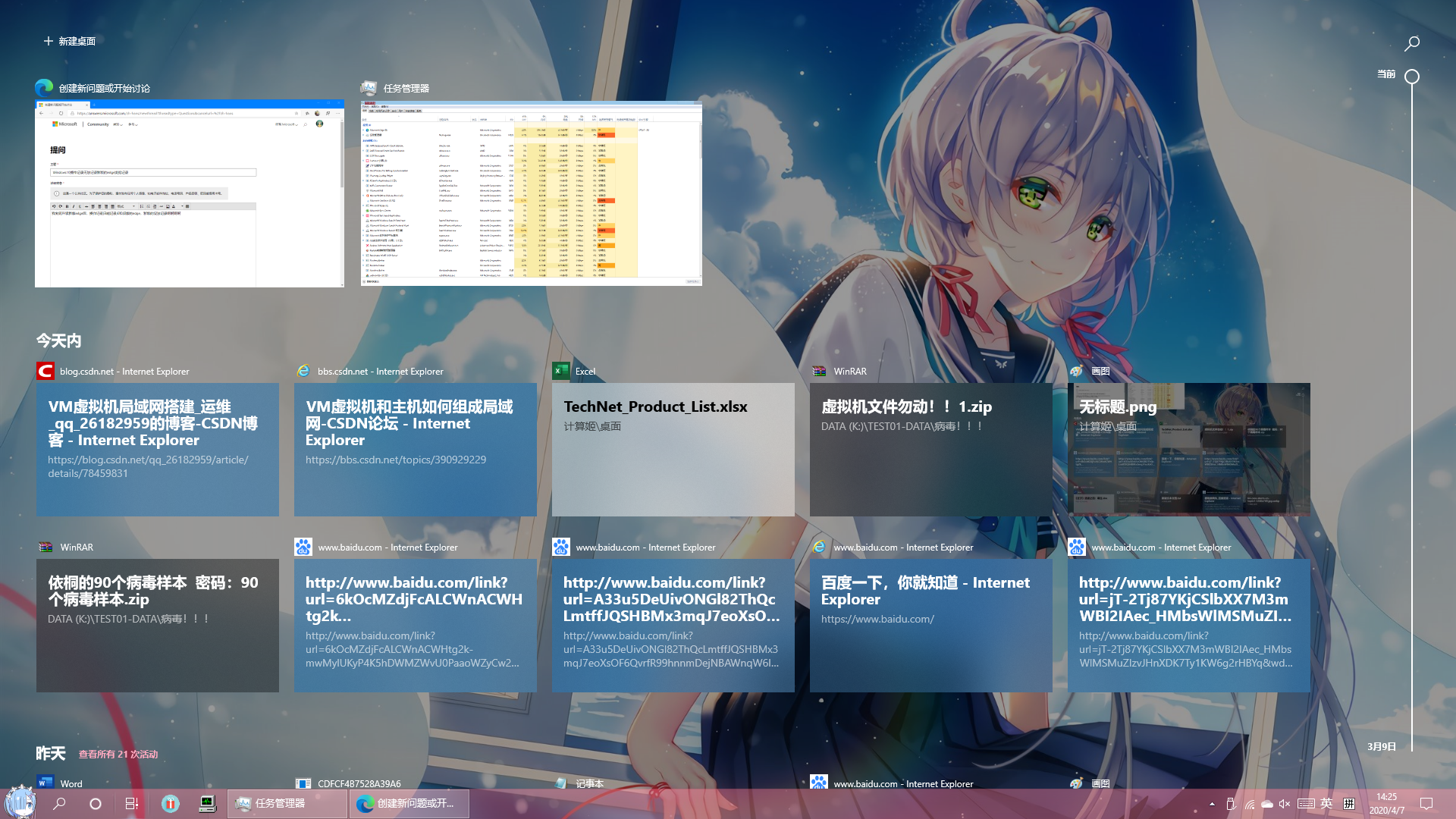Select the Edge window thumbnail 创建新问题或开始讨论

pos(190,193)
